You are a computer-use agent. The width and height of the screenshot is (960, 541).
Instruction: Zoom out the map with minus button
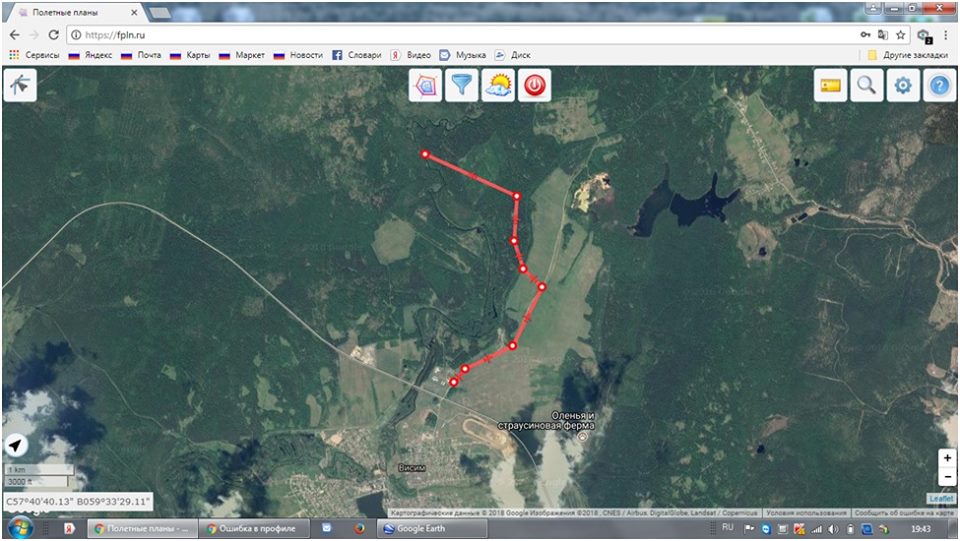click(x=947, y=477)
